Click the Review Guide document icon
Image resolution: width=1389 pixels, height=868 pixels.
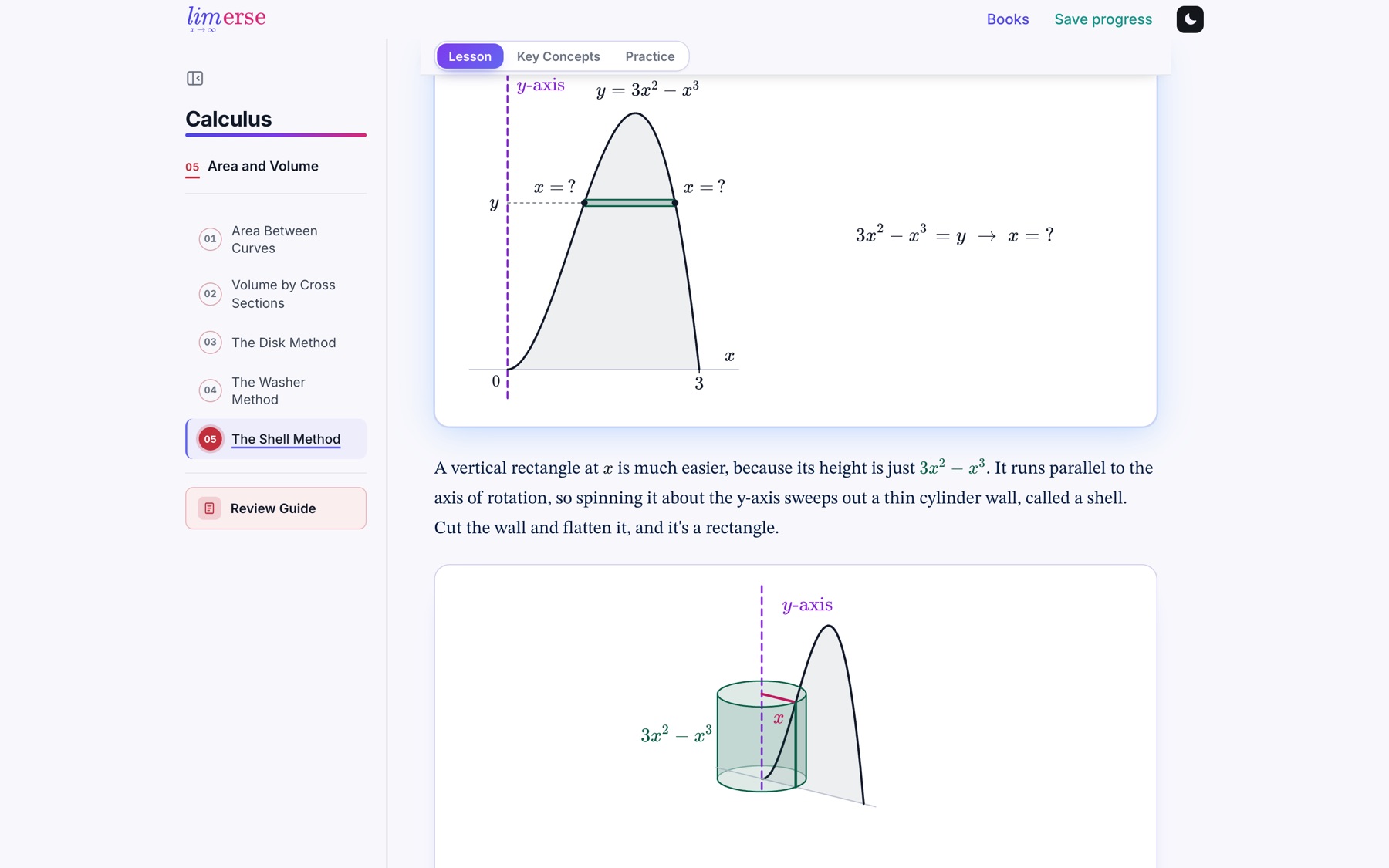pos(209,508)
